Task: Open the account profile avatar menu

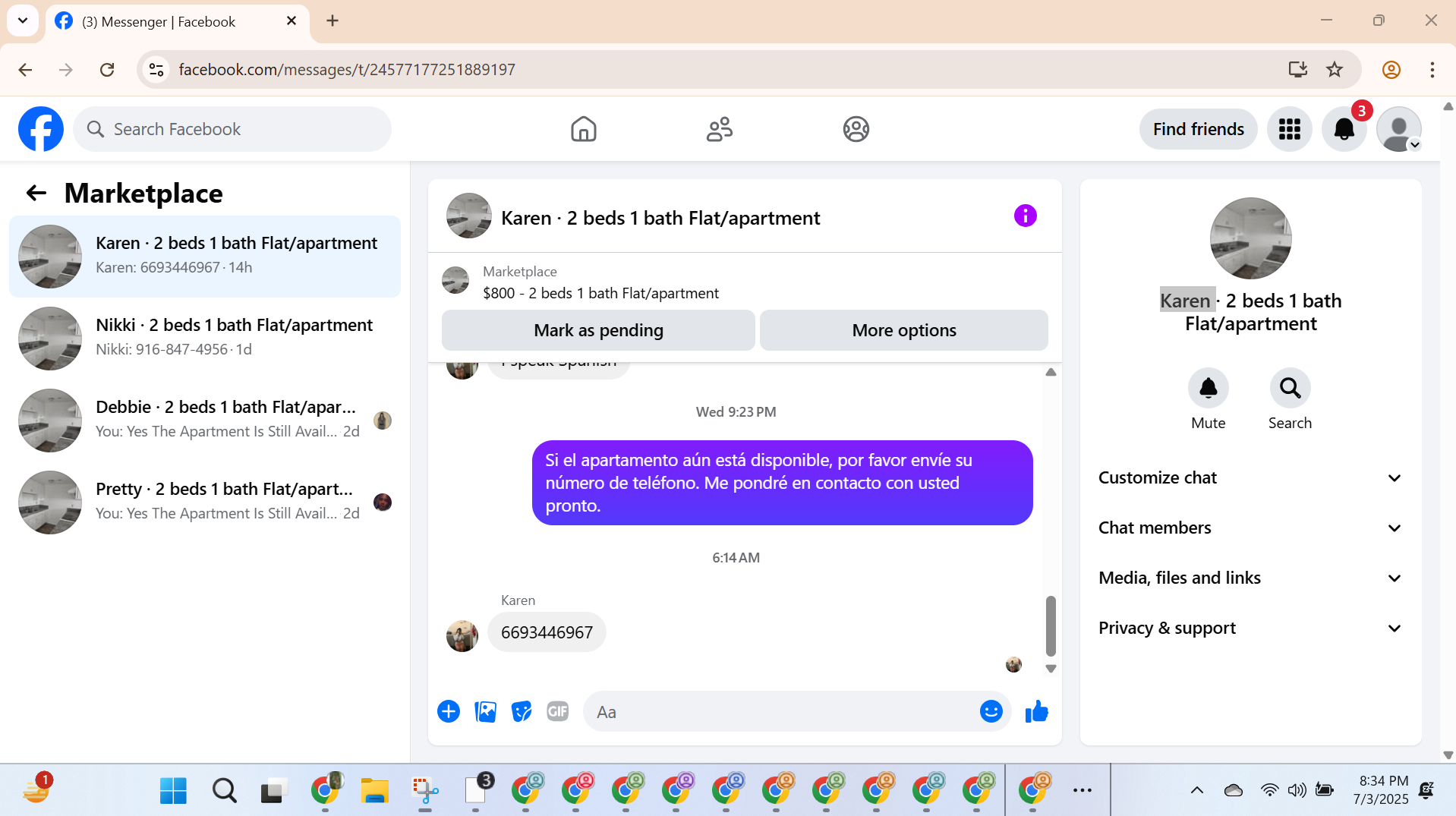Action: 1398,129
